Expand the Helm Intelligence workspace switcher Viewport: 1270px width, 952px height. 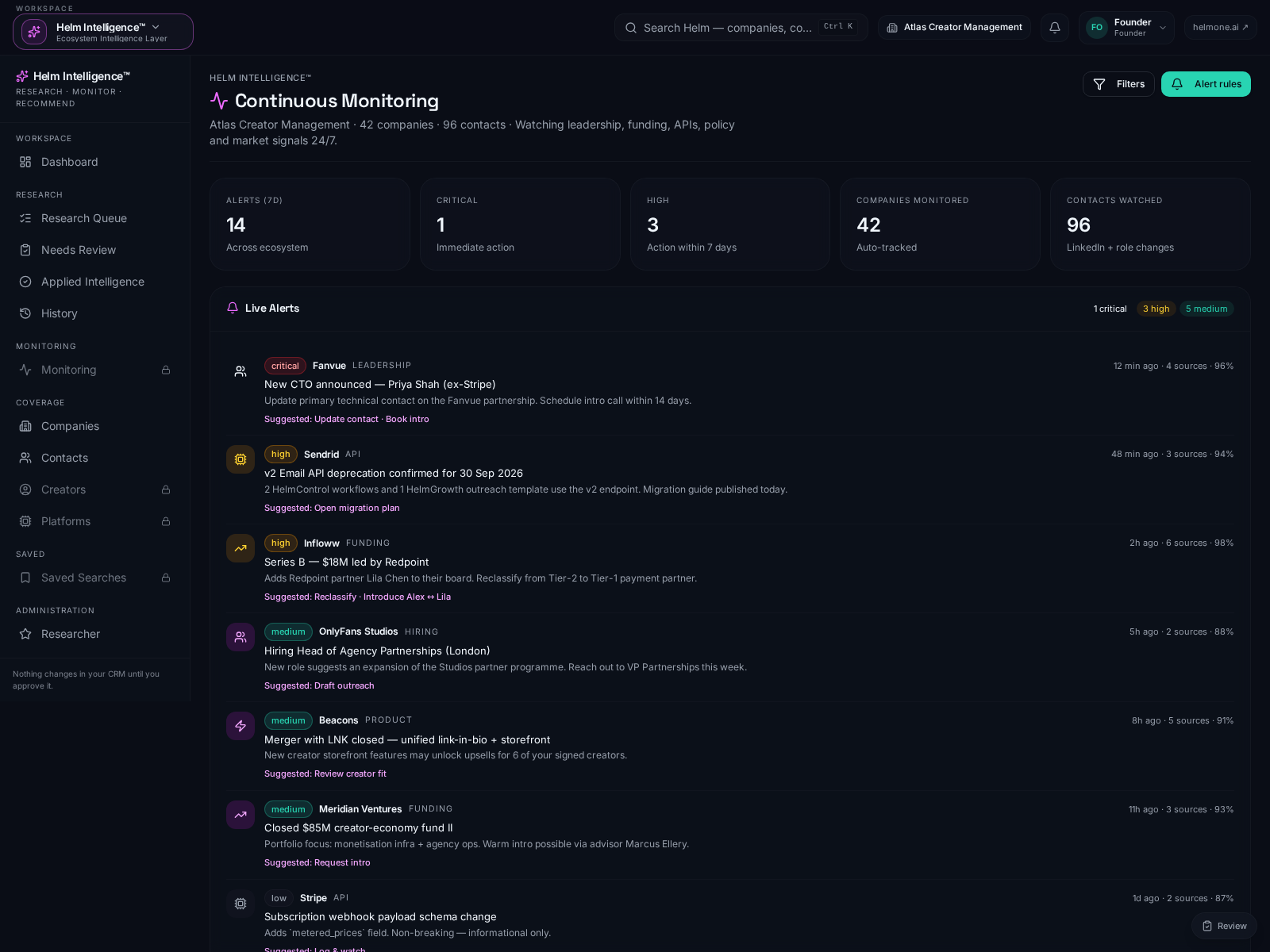103,32
